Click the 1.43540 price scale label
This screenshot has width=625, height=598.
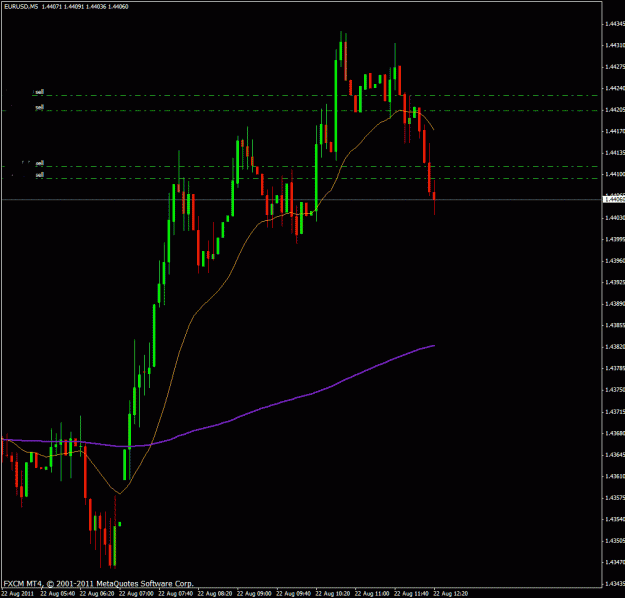[x=615, y=519]
